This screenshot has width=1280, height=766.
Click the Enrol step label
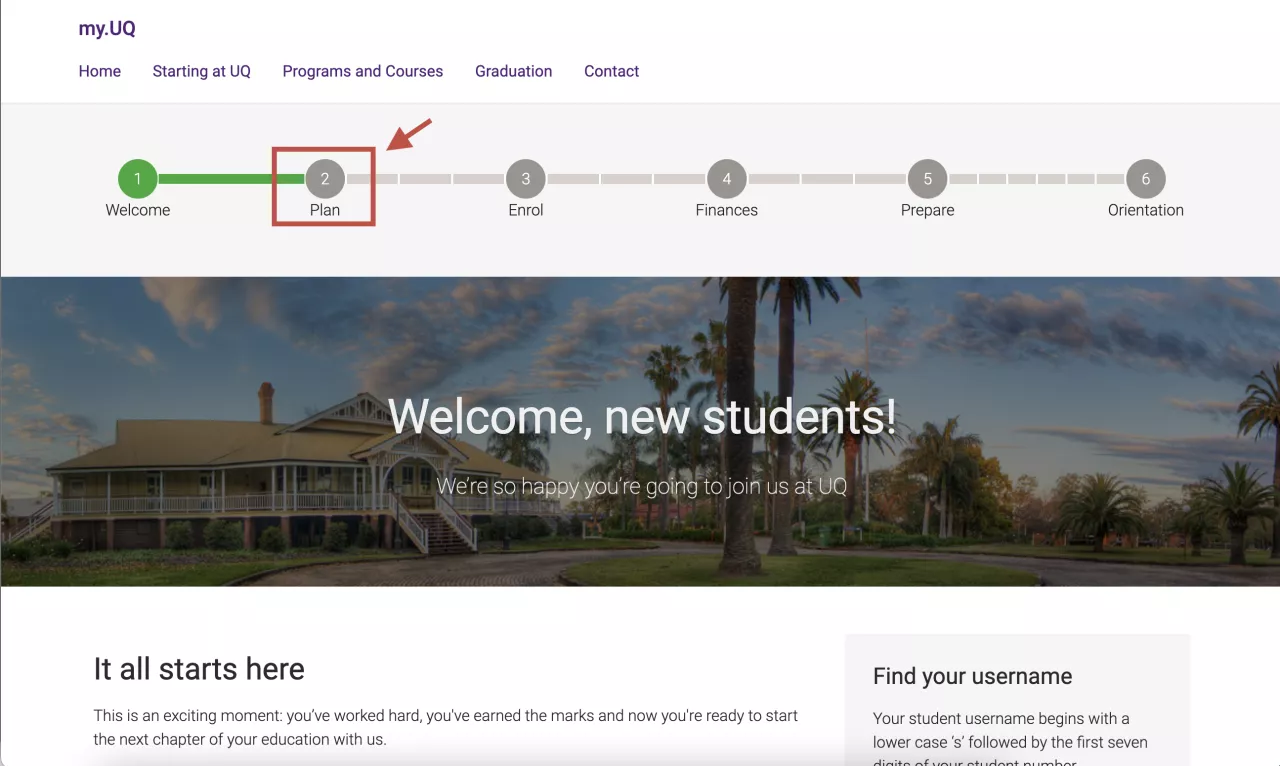(x=526, y=210)
